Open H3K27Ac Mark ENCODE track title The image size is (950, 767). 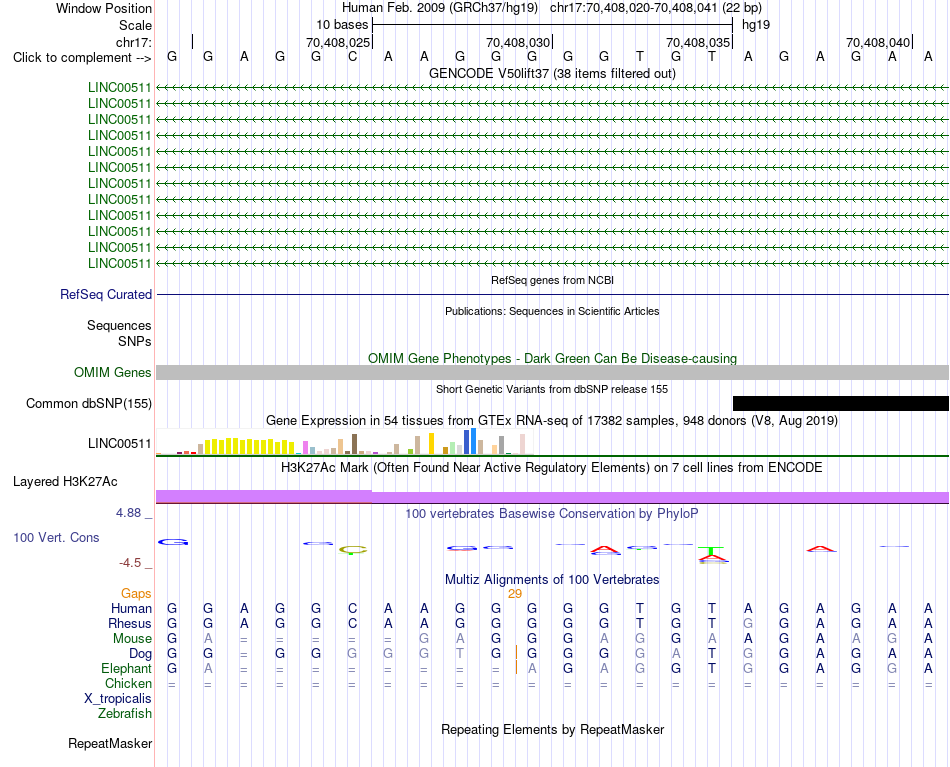pos(552,468)
